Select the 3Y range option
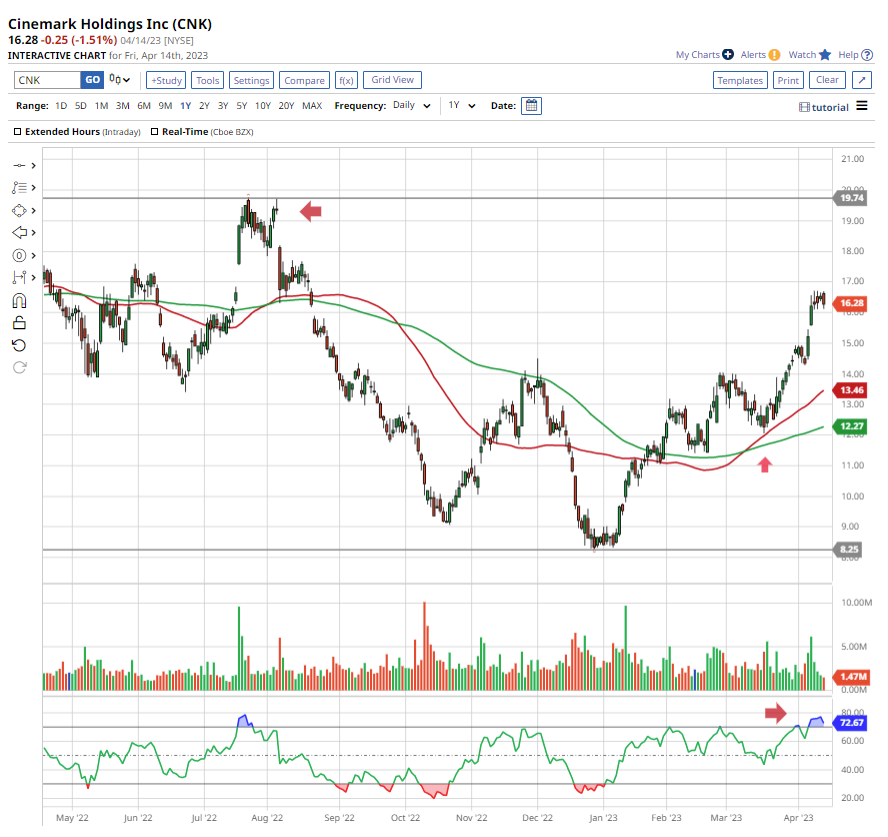Viewport: 888px width, 837px height. 223,106
